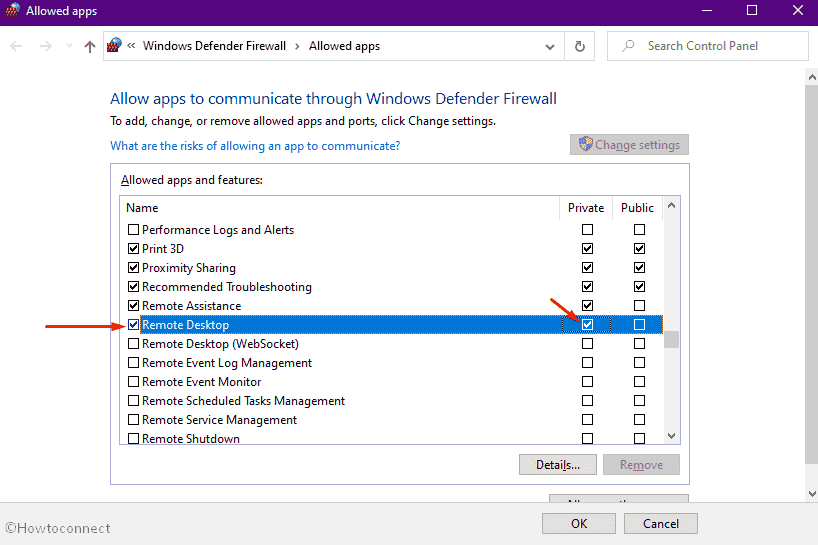Click the app list scrollbar thumb
The image size is (818, 545).
coord(671,340)
